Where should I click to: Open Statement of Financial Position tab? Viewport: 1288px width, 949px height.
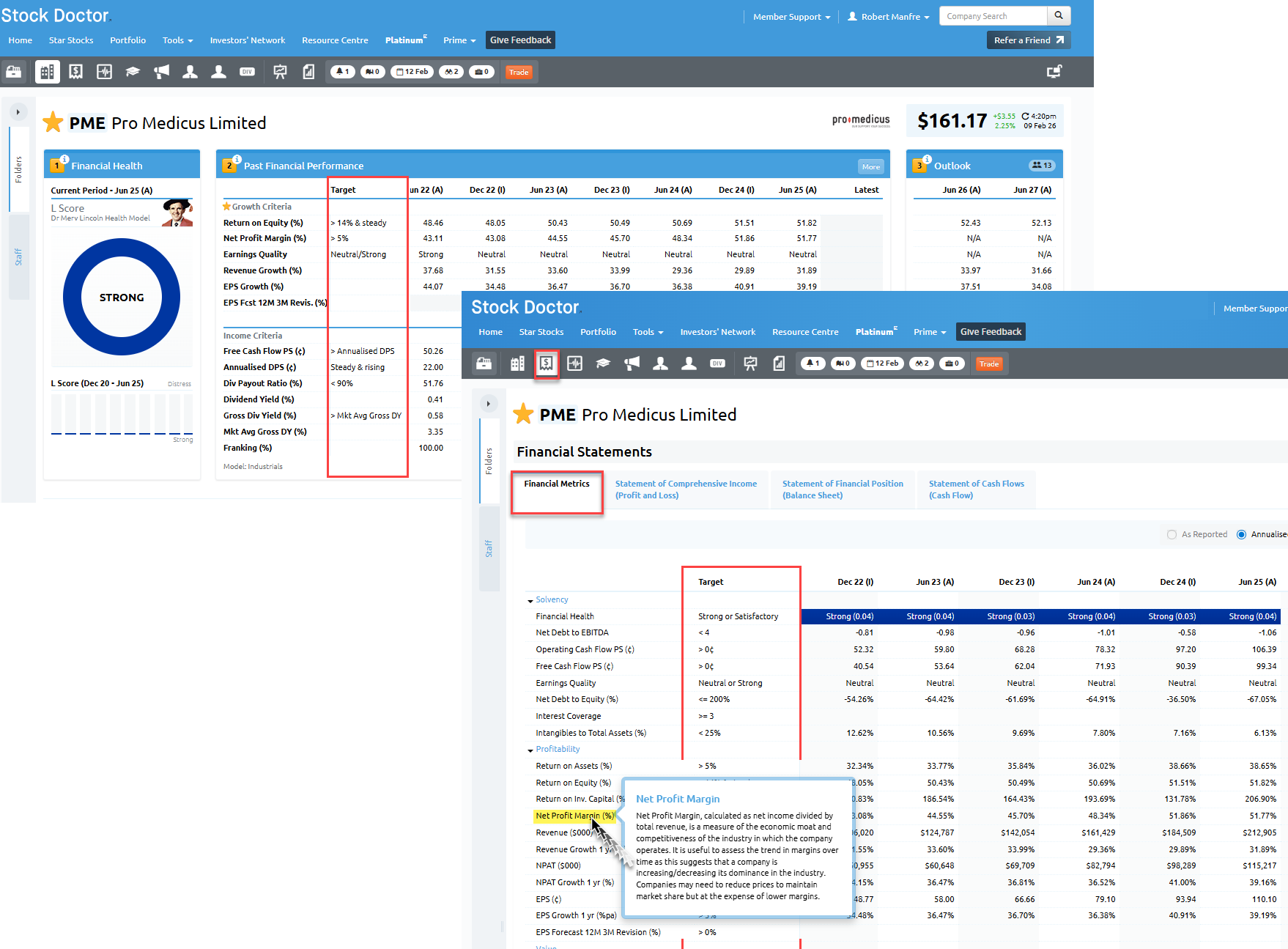[x=843, y=490]
